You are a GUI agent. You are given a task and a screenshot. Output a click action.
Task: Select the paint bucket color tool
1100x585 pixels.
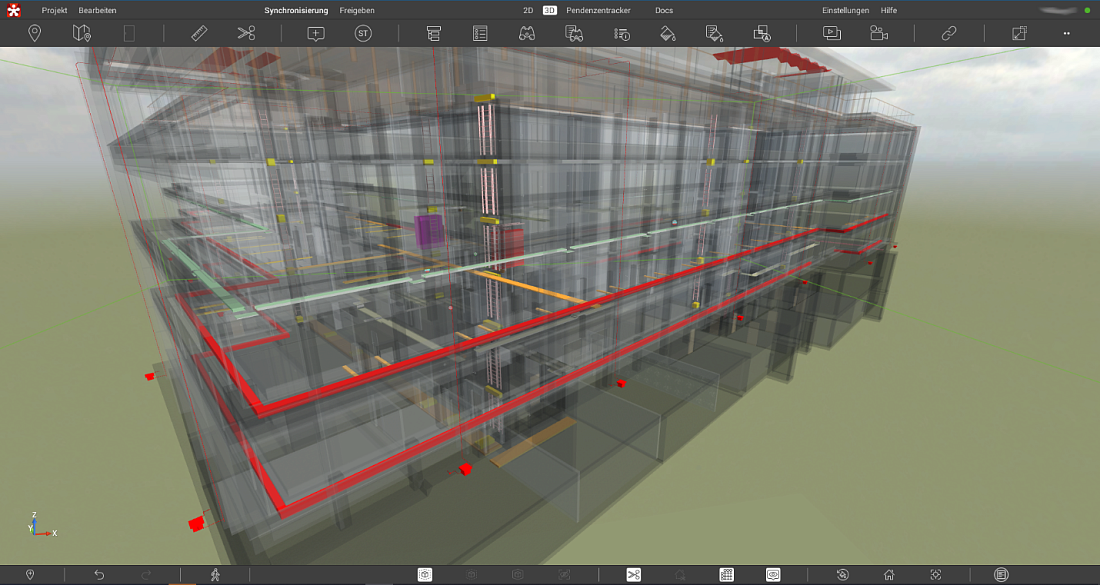pyautogui.click(x=667, y=33)
